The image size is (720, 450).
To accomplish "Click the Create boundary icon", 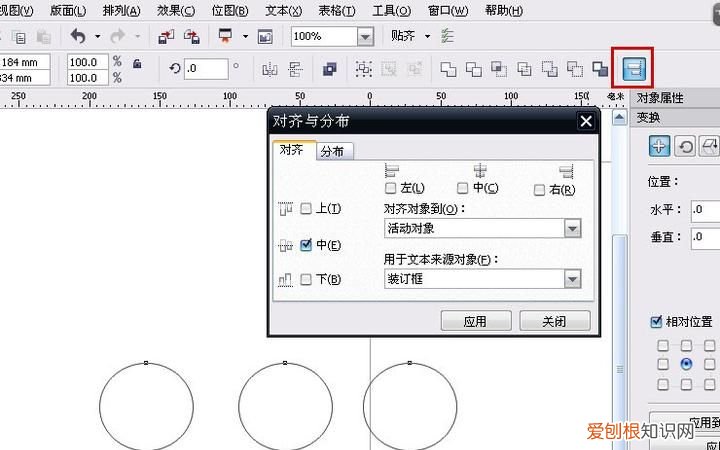I will (600, 69).
